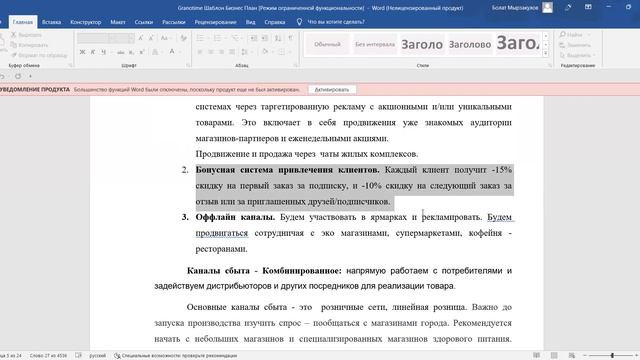Justify the paragraph text
Viewport: 640px width, 360px height.
click(232, 52)
